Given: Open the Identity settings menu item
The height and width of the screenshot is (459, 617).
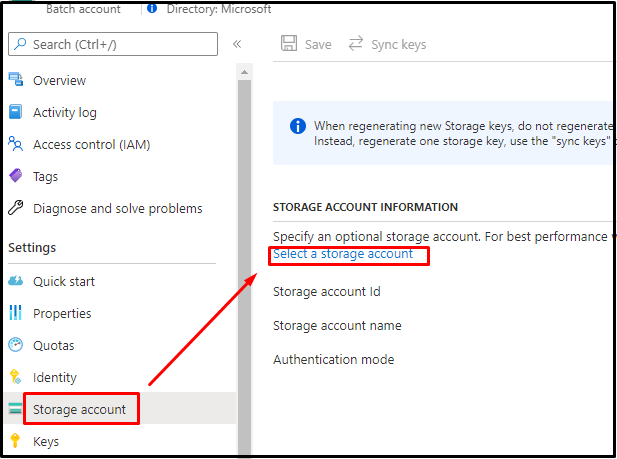Looking at the screenshot, I should [x=55, y=377].
